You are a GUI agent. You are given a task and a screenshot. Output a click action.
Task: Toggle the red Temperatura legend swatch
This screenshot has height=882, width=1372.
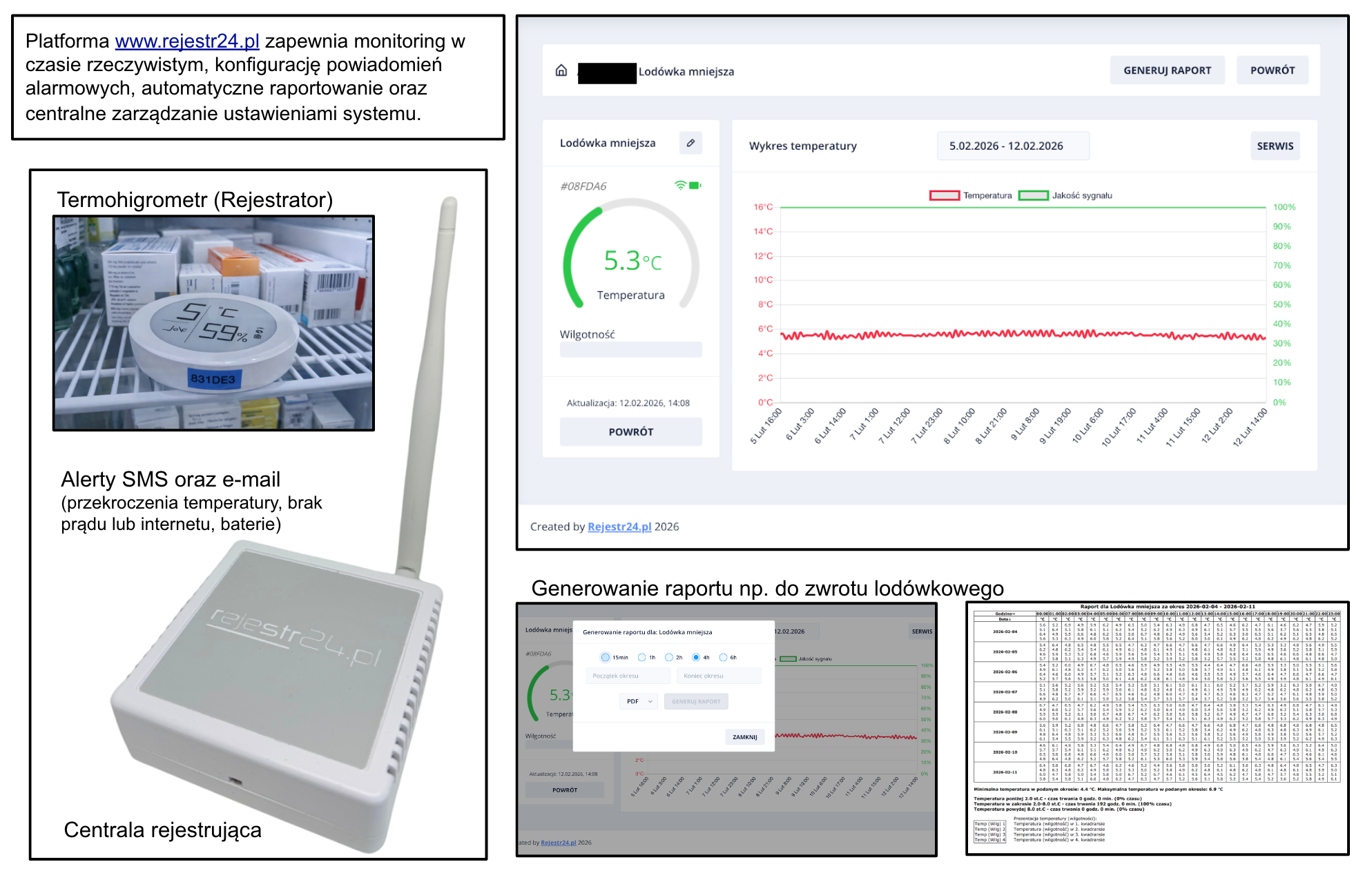(945, 195)
